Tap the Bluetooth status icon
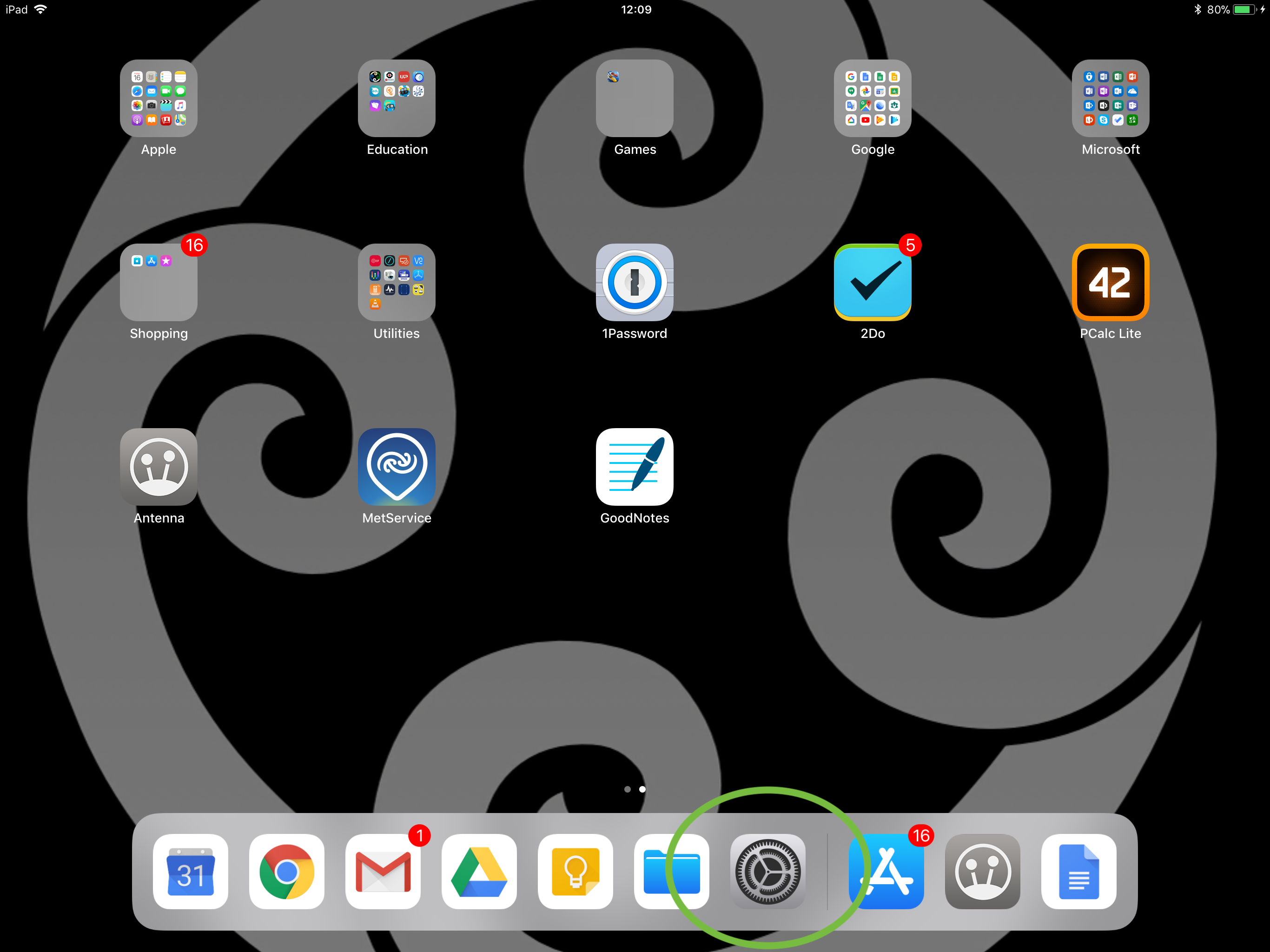The height and width of the screenshot is (952, 1270). pos(1197,9)
